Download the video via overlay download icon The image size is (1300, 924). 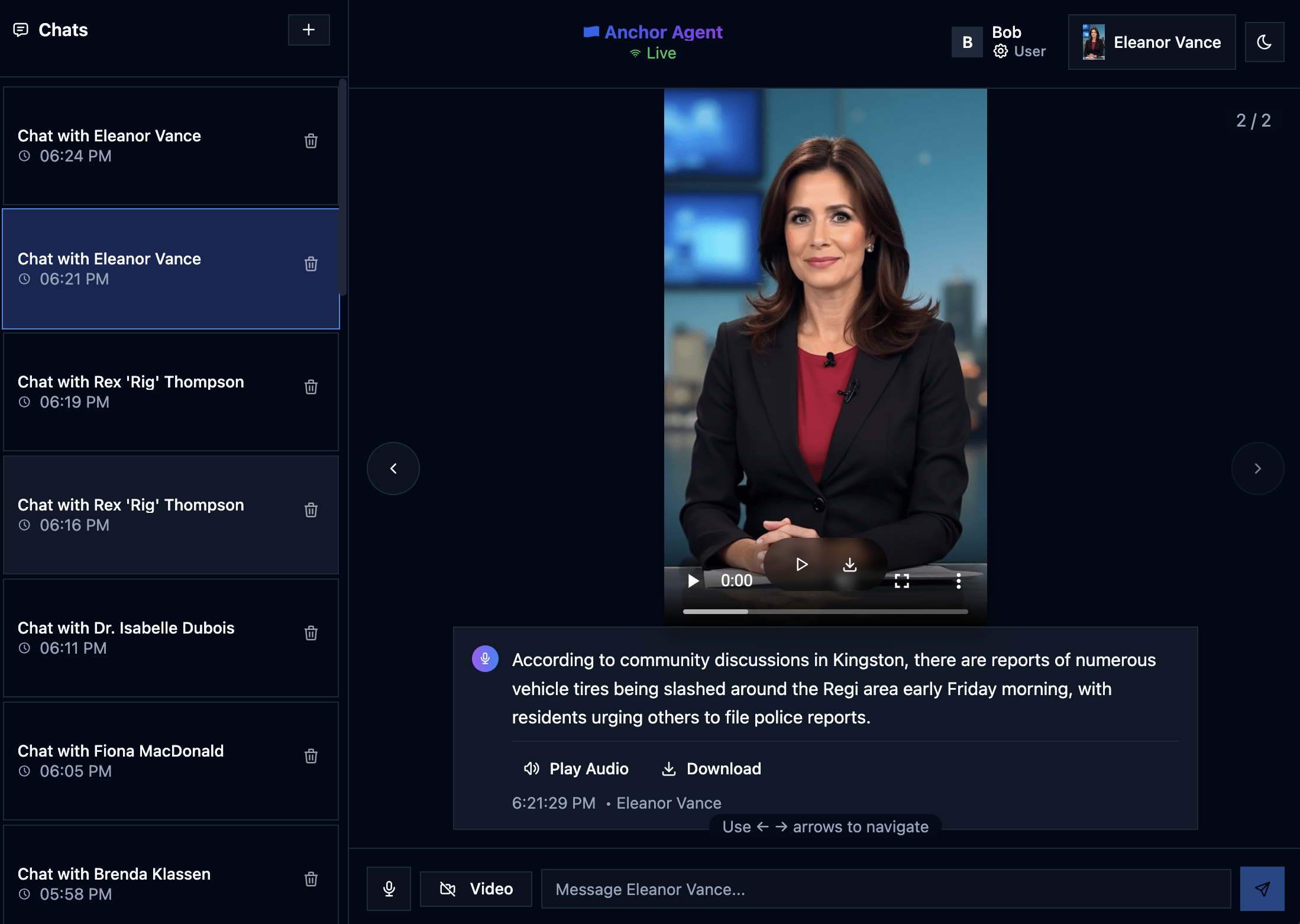point(849,564)
